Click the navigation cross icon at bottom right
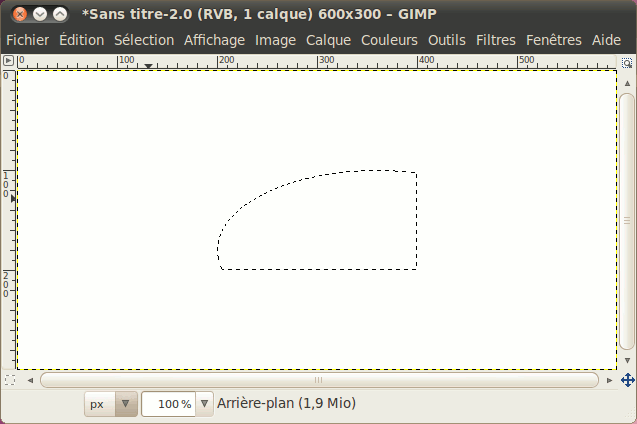Image resolution: width=637 pixels, height=424 pixels. [x=628, y=381]
